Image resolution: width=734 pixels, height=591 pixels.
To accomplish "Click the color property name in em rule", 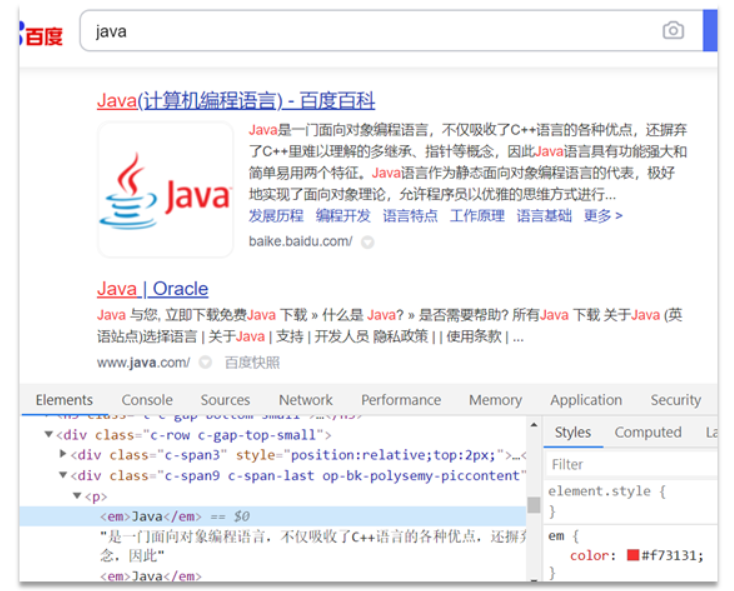I will pyautogui.click(x=589, y=556).
